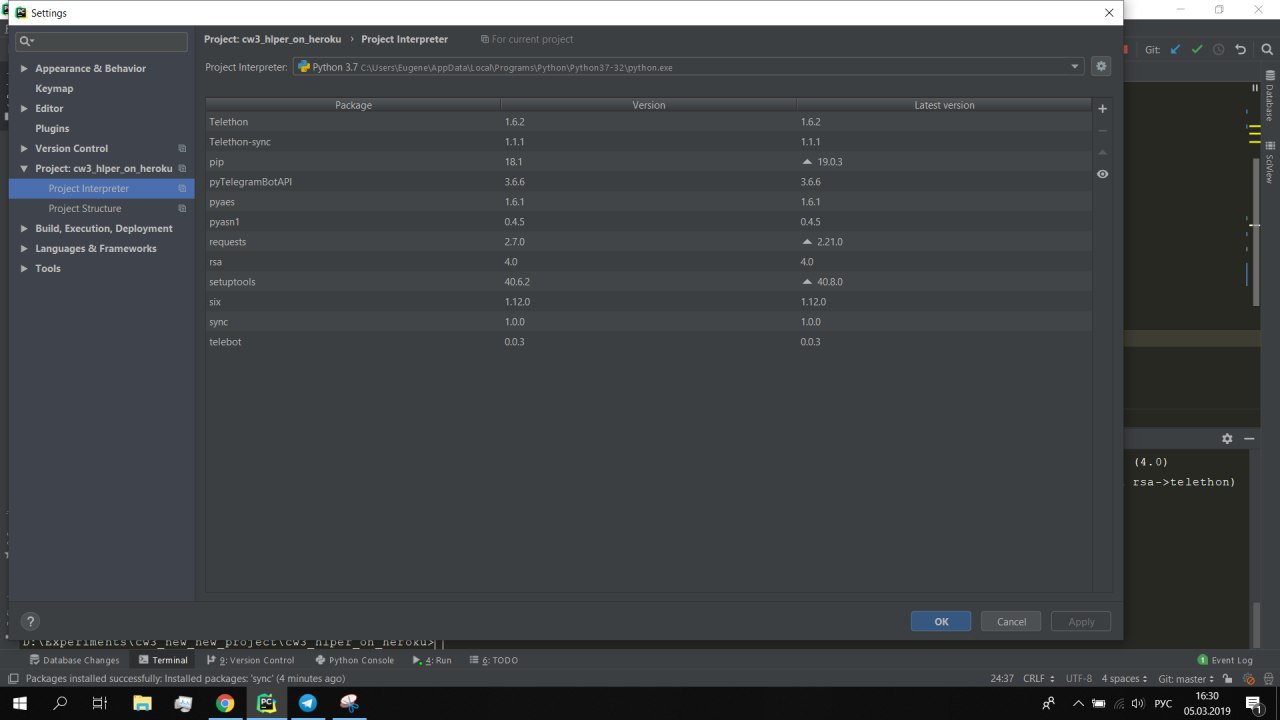Open the Run tool window tab
Viewport: 1280px width, 720px height.
(432, 660)
